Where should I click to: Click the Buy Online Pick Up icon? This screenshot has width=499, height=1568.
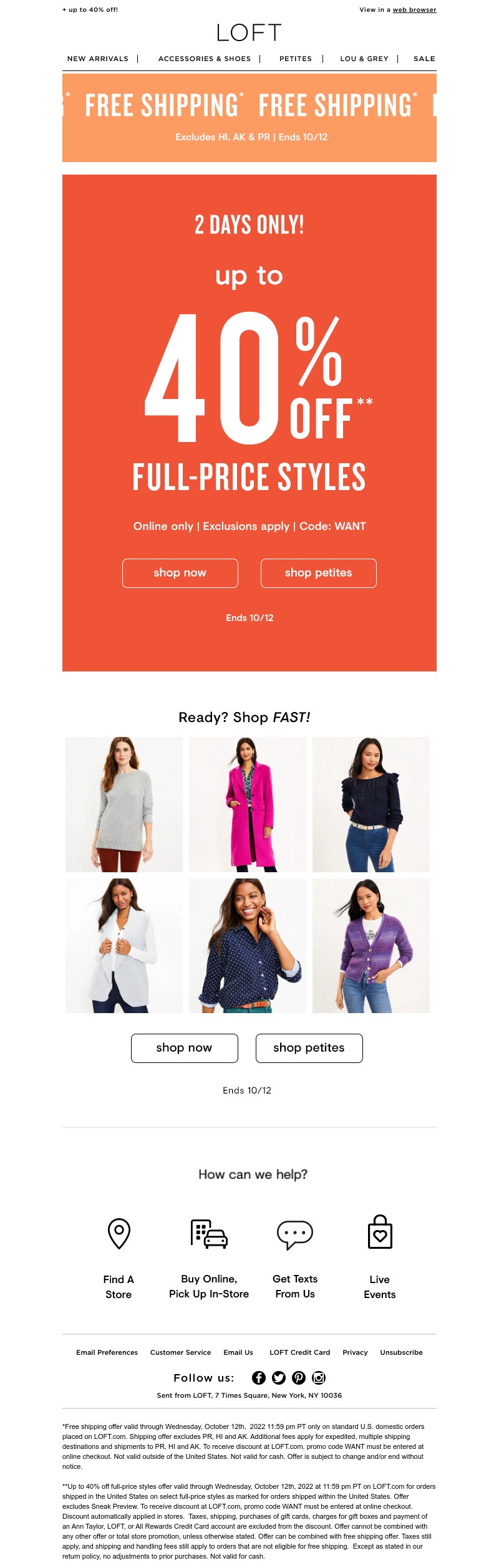click(x=209, y=1234)
